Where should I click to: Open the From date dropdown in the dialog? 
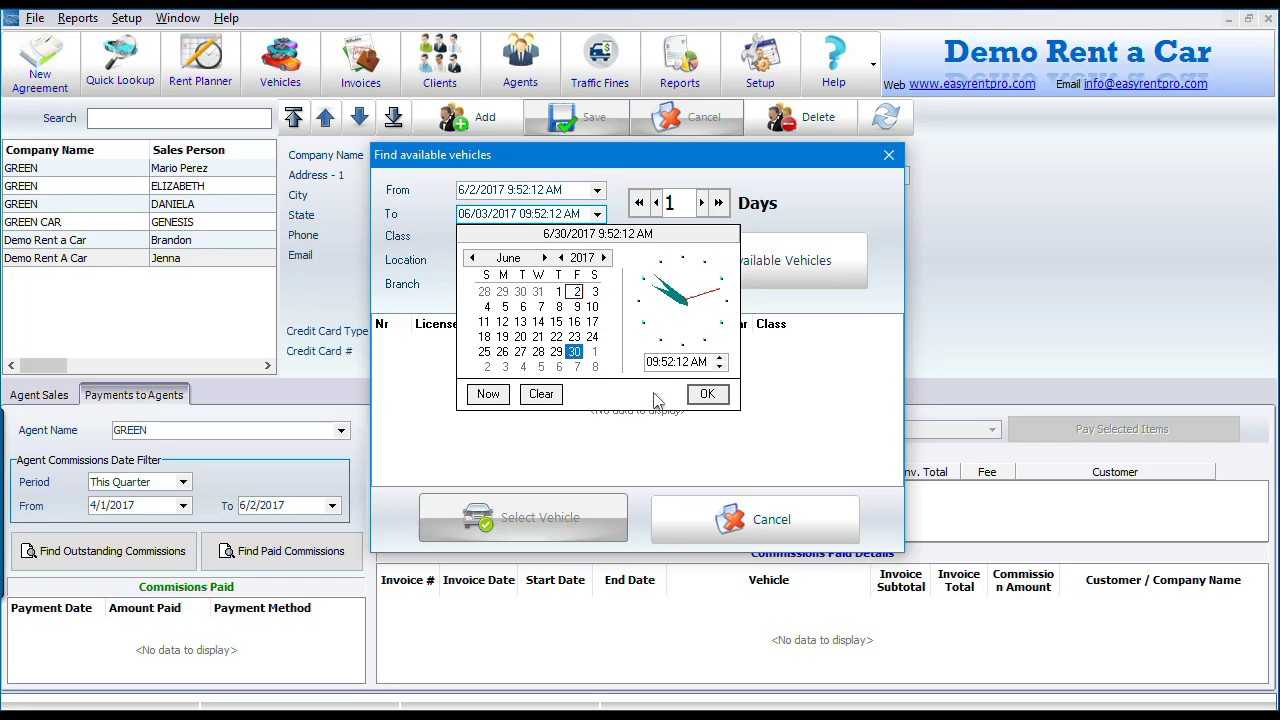point(597,190)
